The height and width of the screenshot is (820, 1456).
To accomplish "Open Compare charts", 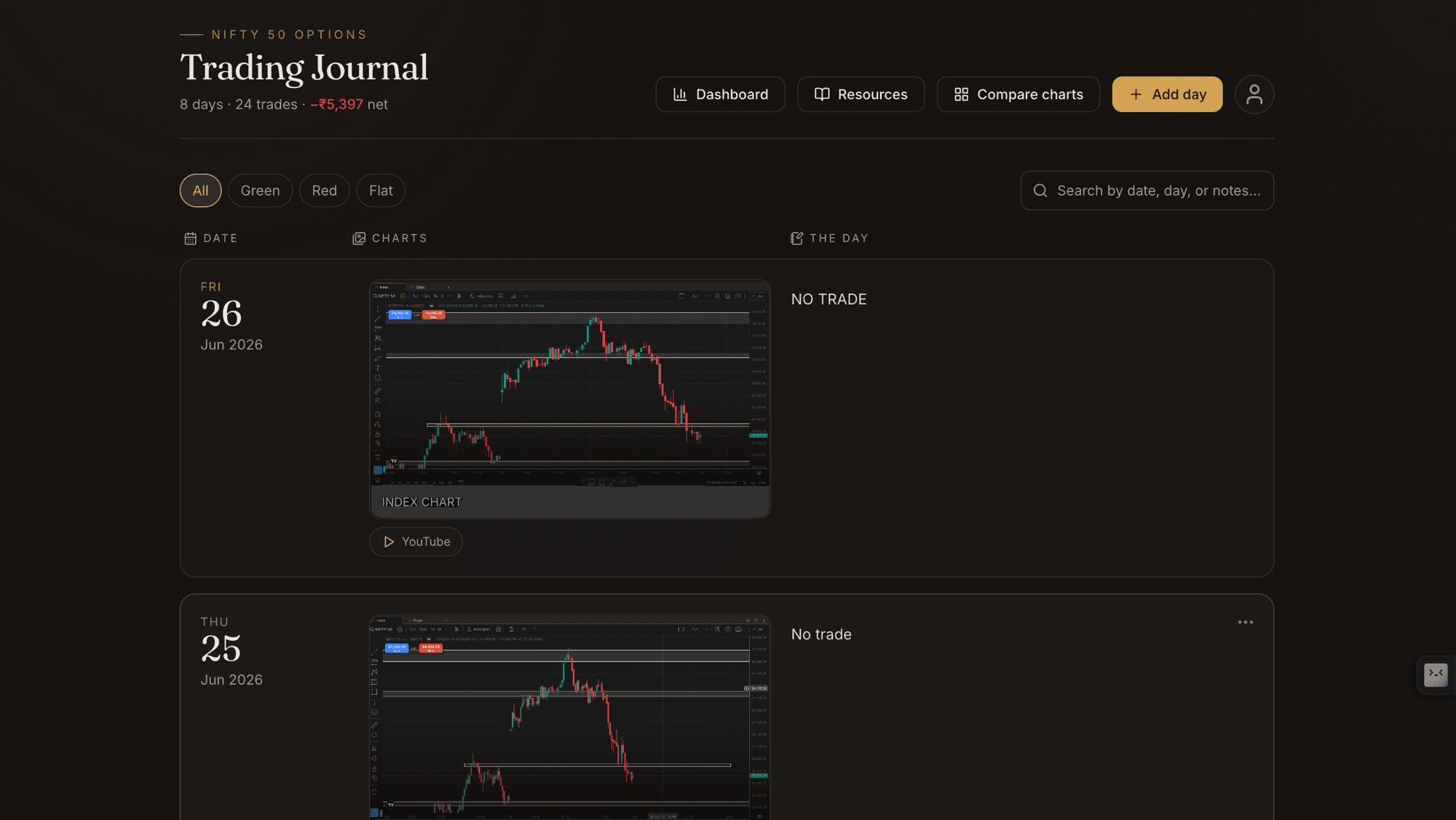I will (1018, 95).
